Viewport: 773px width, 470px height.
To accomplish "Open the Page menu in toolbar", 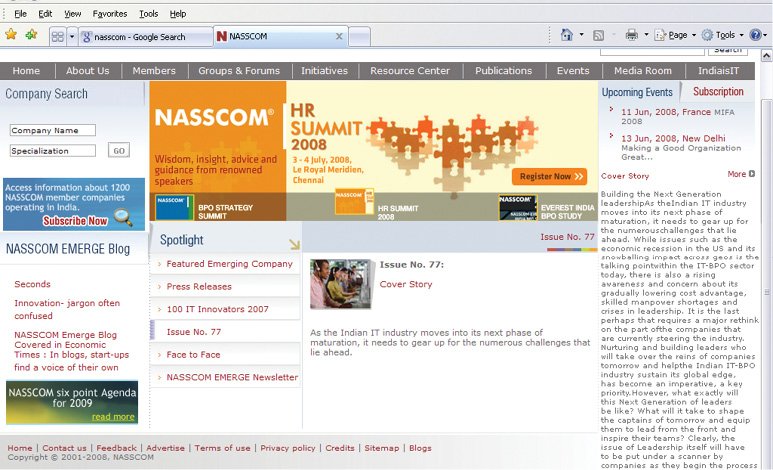I will click(675, 35).
